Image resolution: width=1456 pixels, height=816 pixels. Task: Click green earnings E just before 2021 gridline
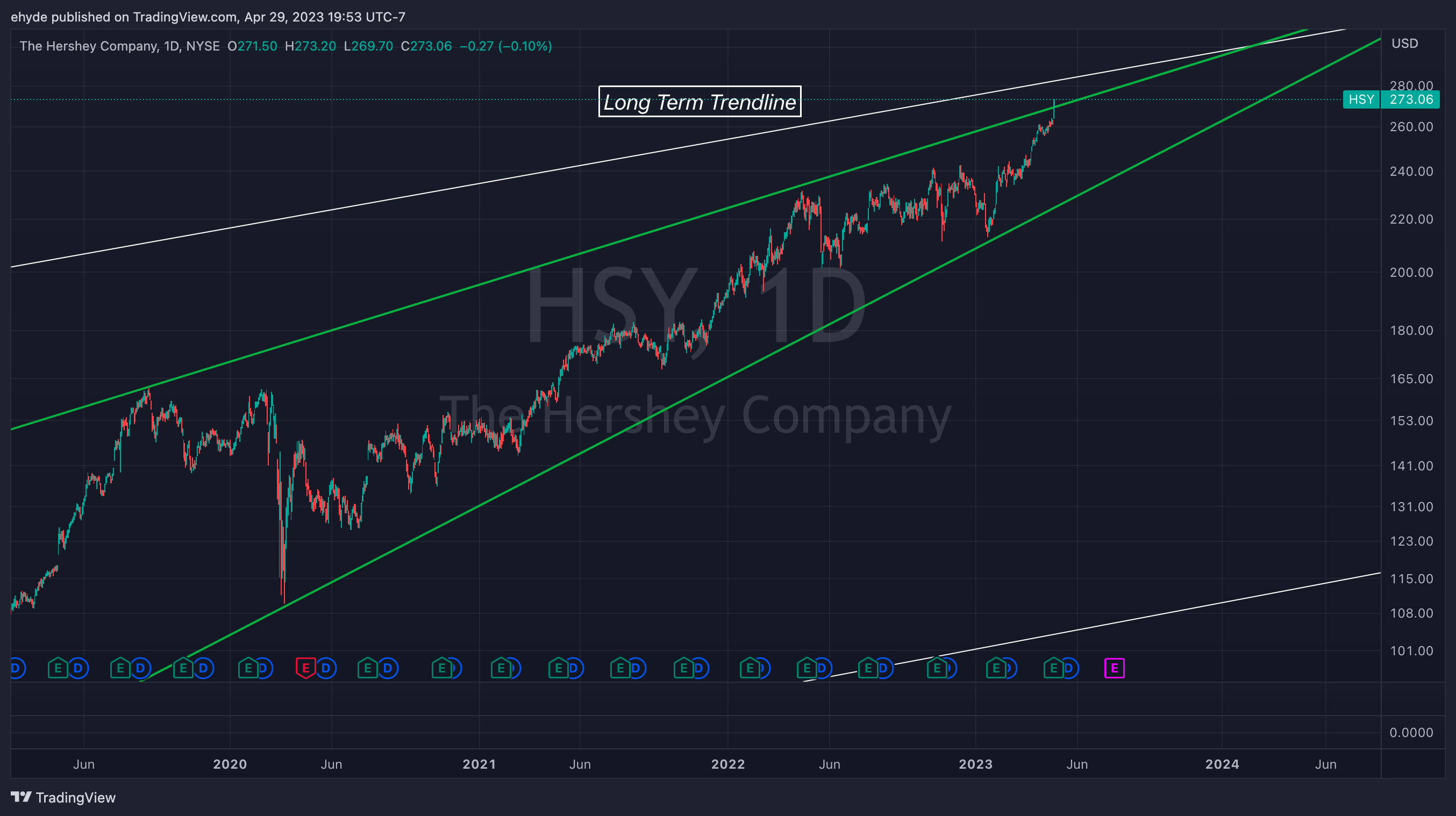tap(442, 669)
